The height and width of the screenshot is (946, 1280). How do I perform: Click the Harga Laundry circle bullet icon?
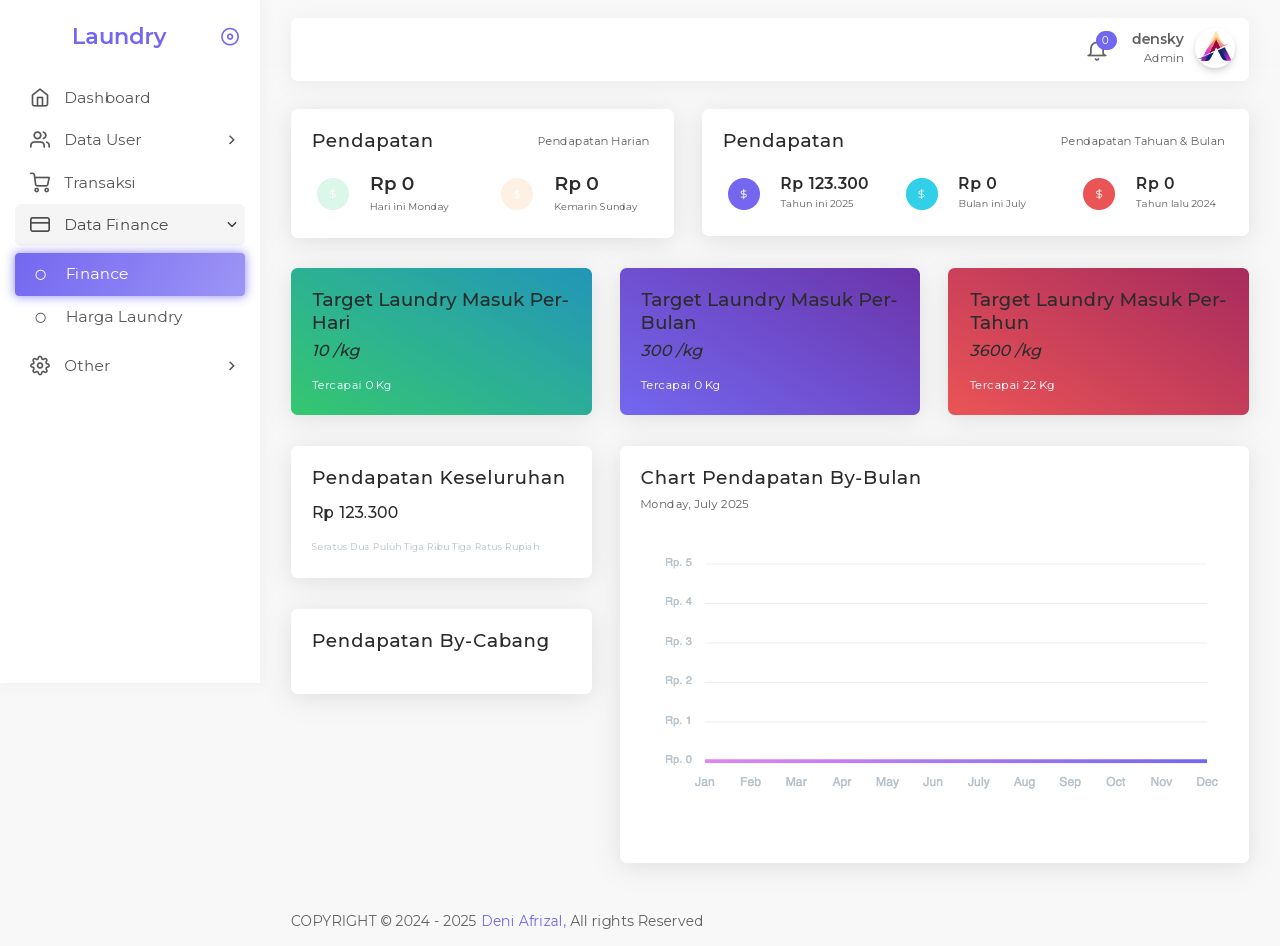(x=41, y=318)
